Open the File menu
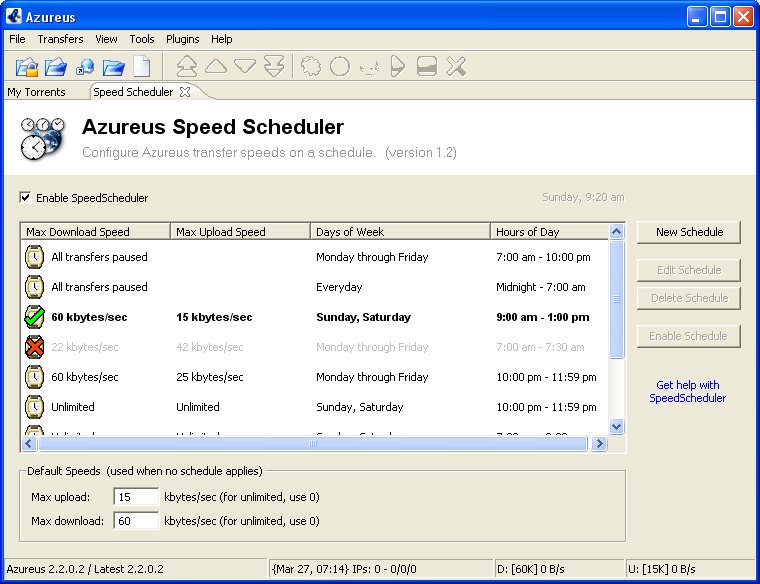This screenshot has height=584, width=760. click(x=17, y=39)
